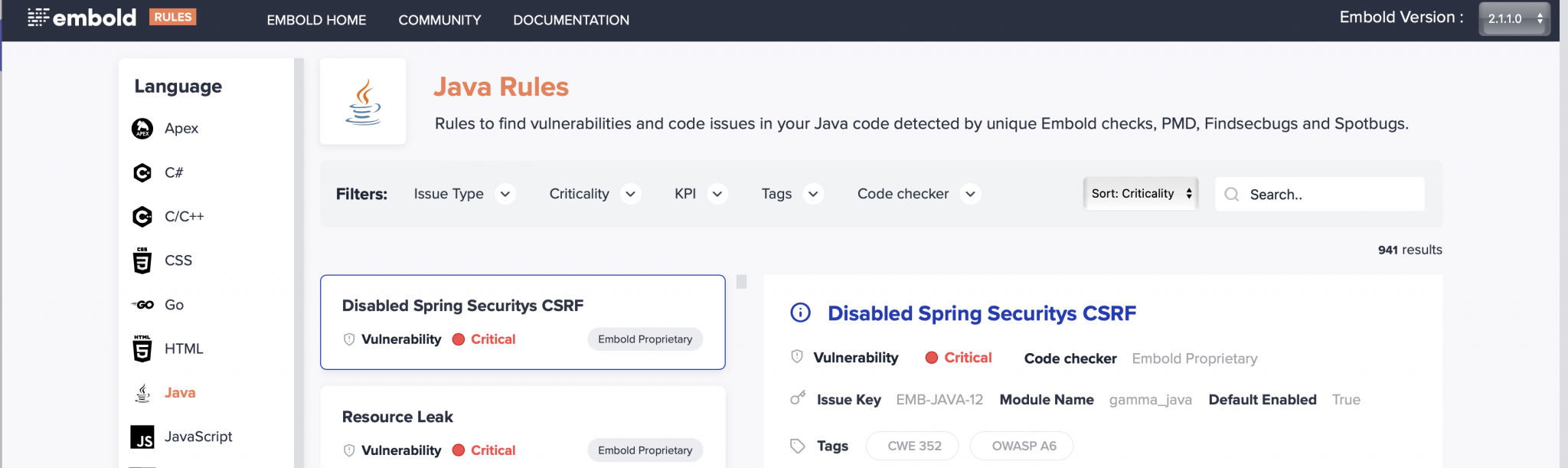Choose the C/C++ icon in sidebar
The image size is (1568, 468).
tap(142, 217)
